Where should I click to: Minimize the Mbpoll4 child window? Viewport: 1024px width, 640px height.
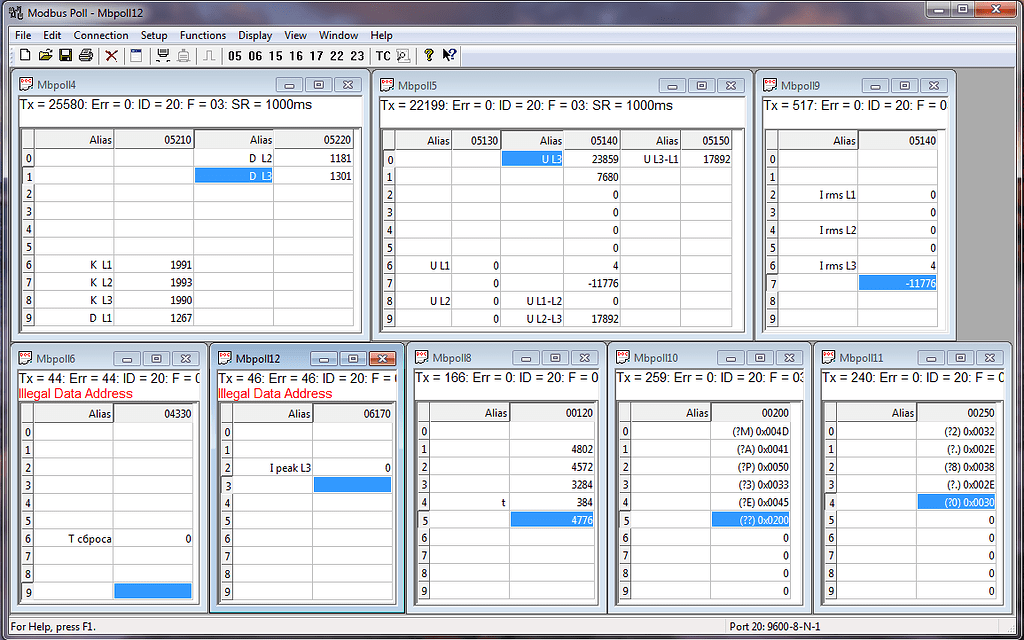(290, 85)
